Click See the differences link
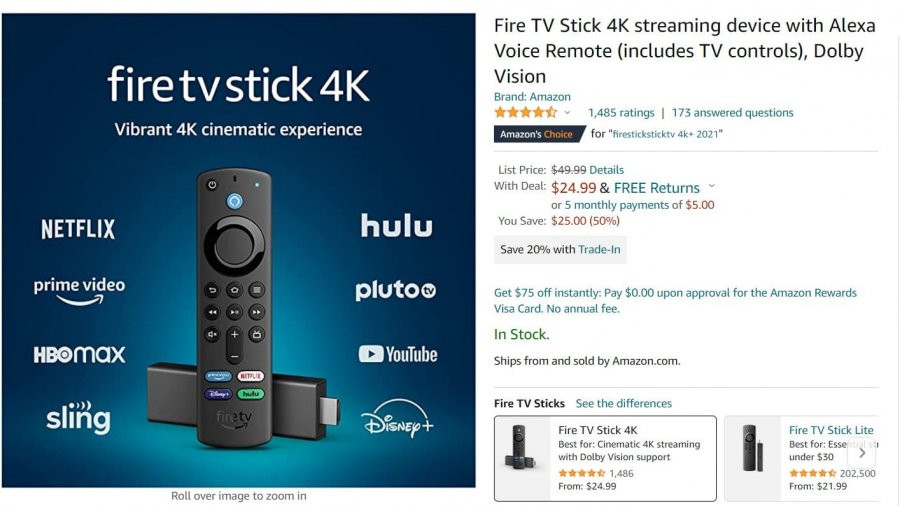 [623, 403]
